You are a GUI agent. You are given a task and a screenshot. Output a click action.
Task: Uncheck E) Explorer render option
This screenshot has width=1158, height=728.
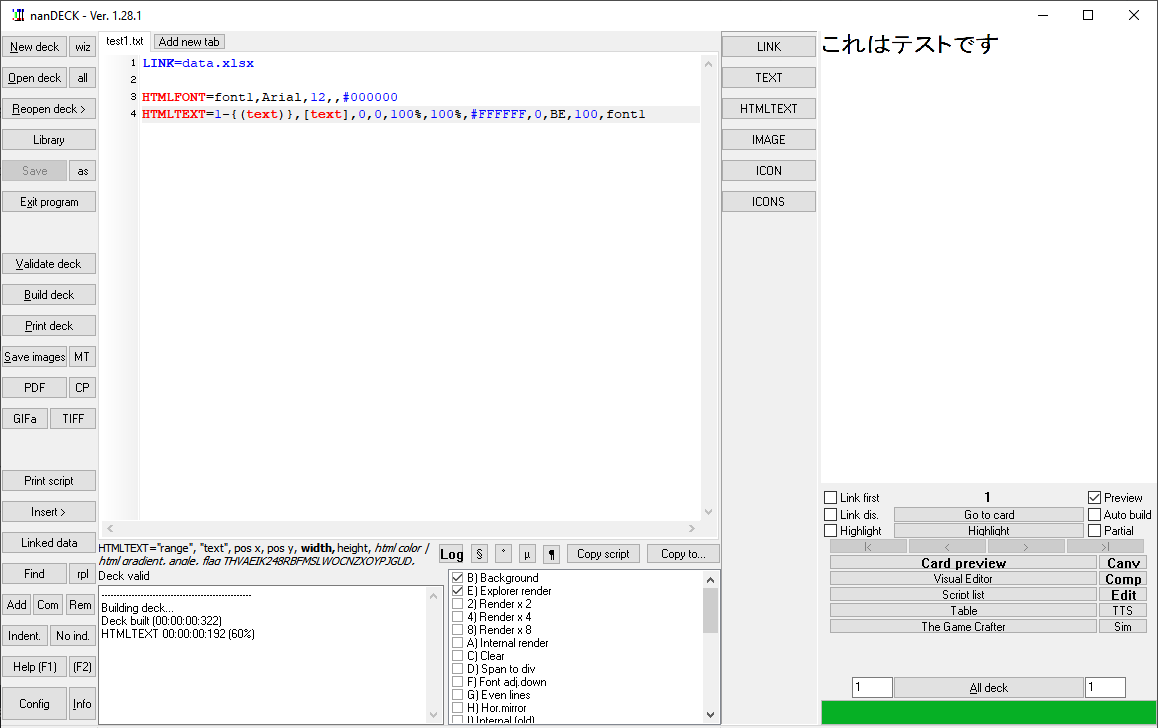458,591
